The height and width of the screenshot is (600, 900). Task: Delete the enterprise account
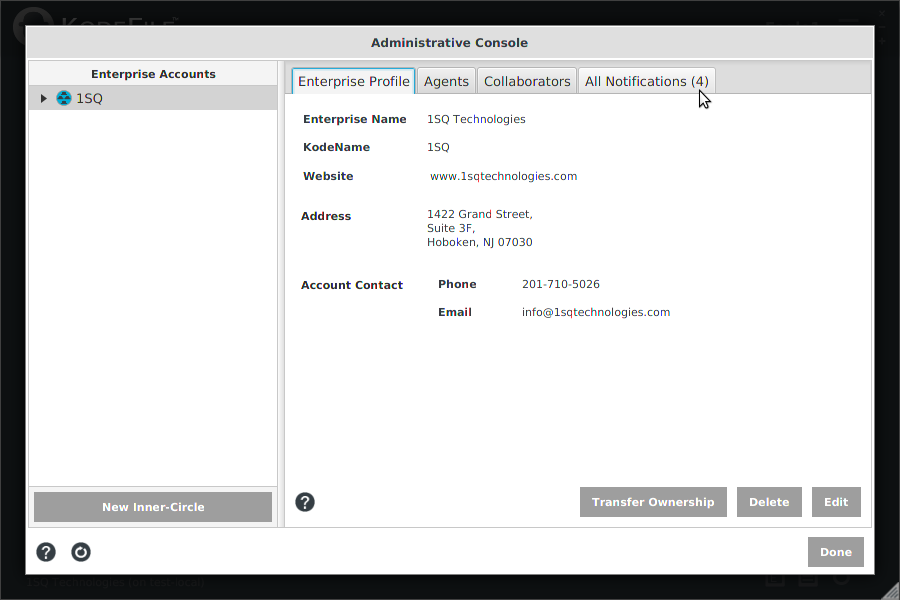coord(769,502)
